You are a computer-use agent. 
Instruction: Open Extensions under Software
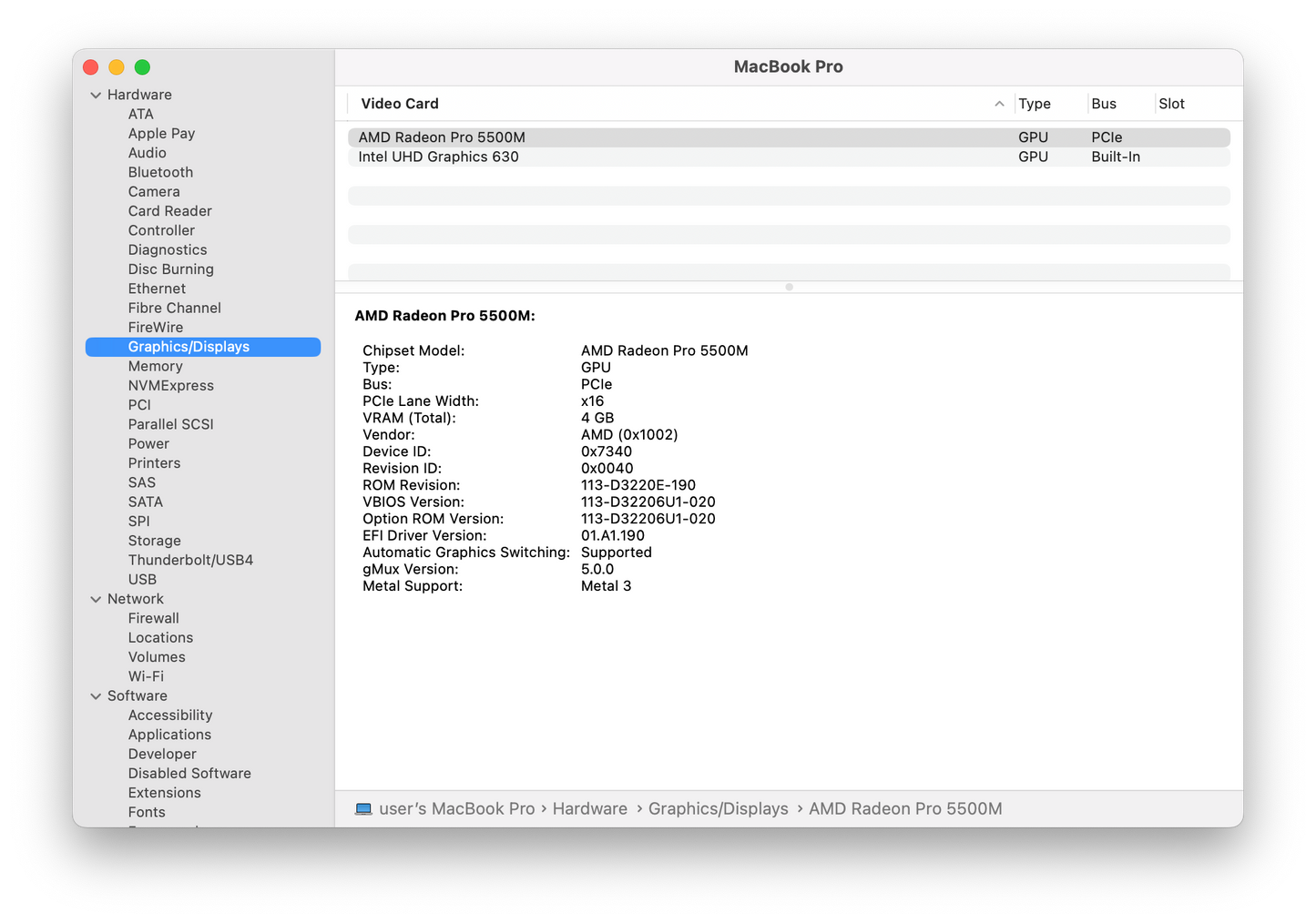click(x=165, y=793)
